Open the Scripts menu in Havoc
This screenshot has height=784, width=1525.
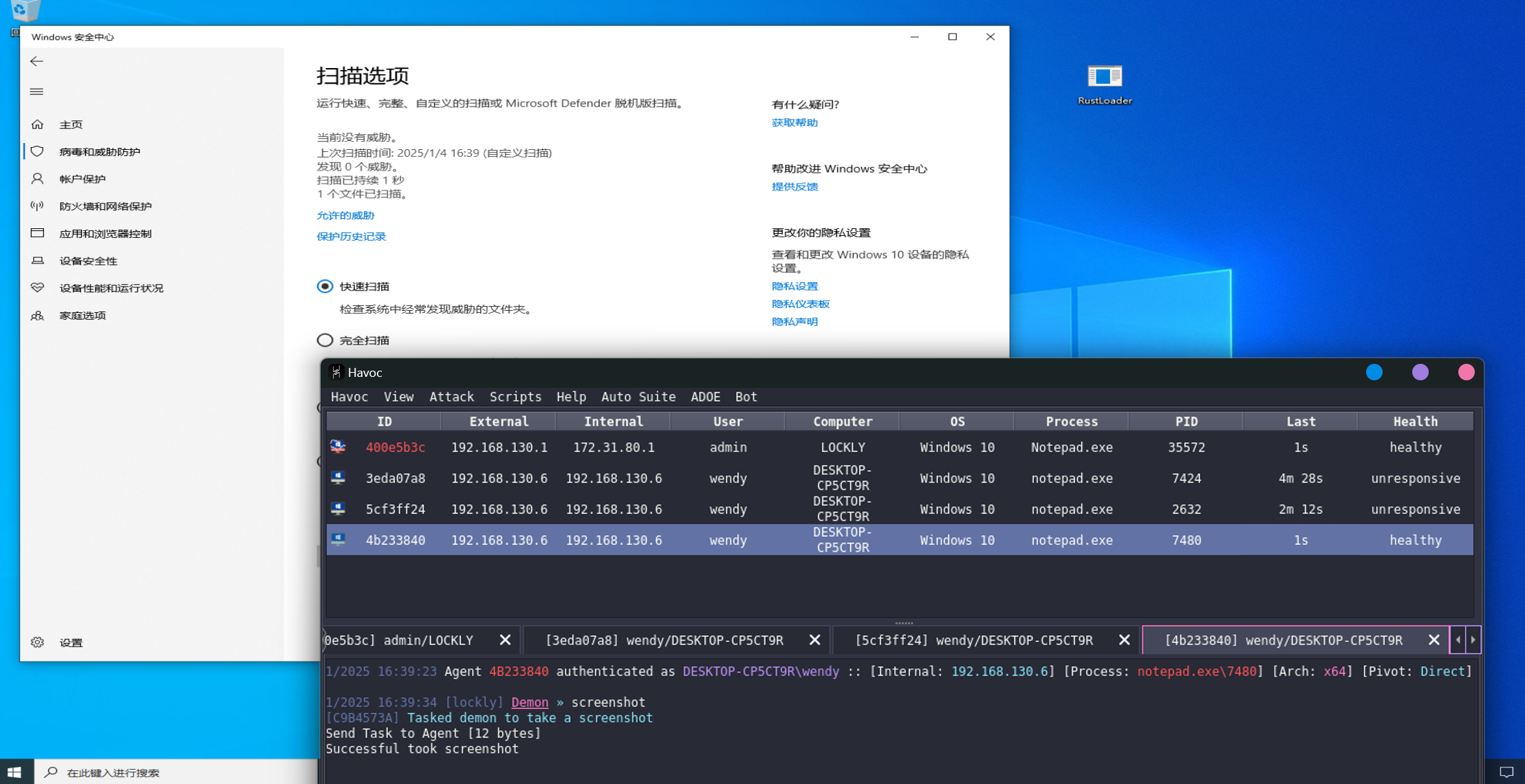pyautogui.click(x=515, y=397)
